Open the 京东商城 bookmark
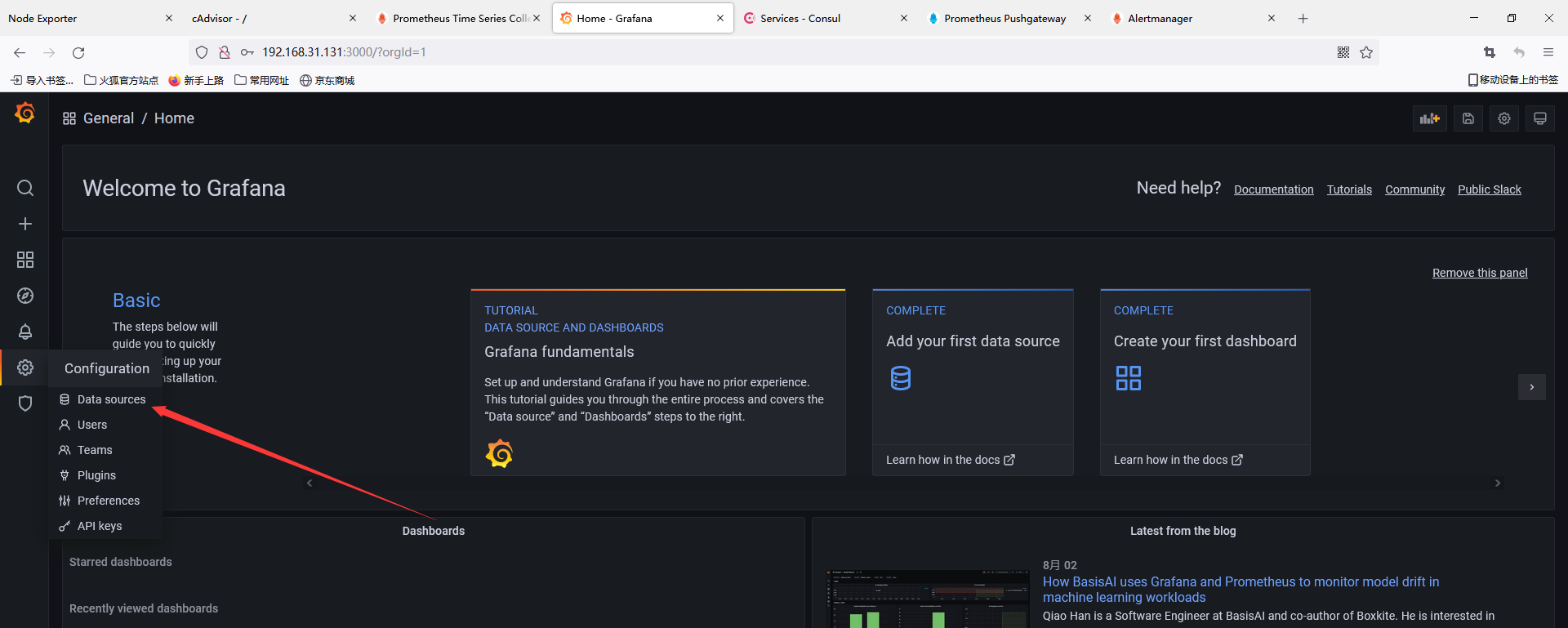Image resolution: width=1568 pixels, height=628 pixels. pos(327,80)
